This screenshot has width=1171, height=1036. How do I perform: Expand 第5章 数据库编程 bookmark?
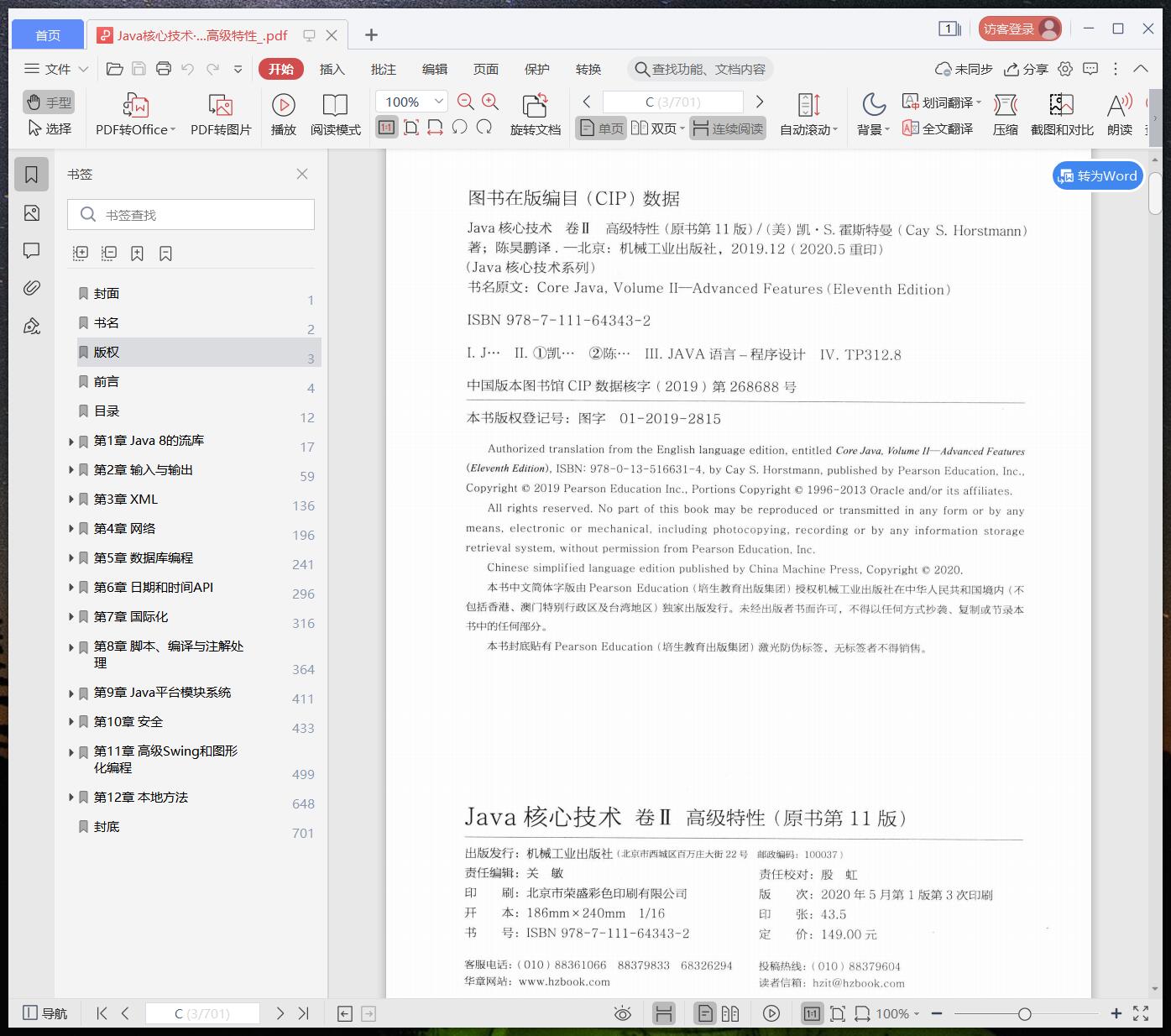point(71,558)
